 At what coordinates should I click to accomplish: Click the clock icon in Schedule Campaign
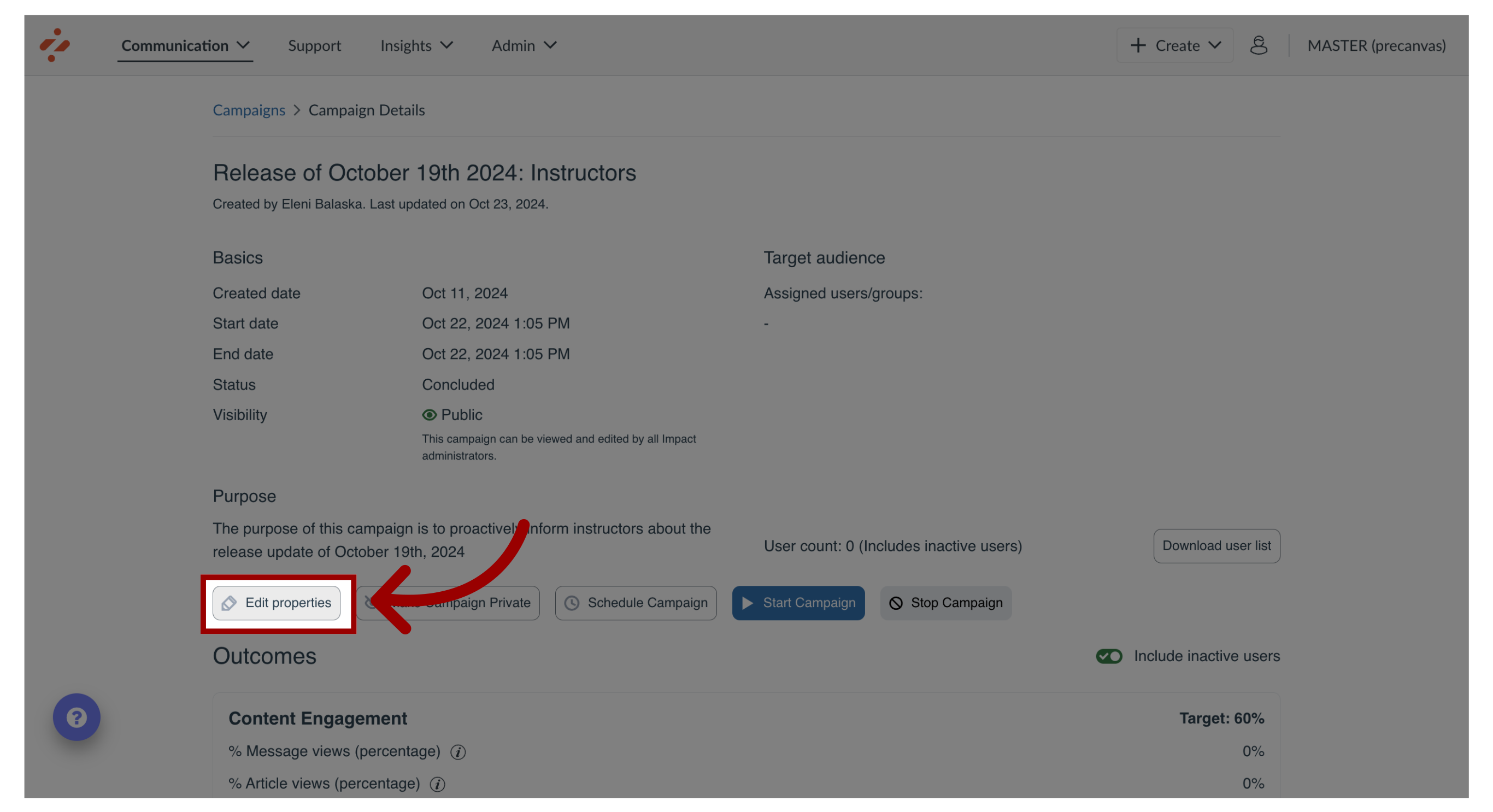(572, 603)
